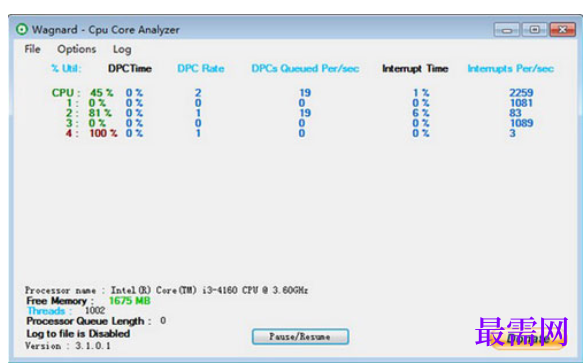Open the Options menu
The height and width of the screenshot is (363, 587).
pos(77,49)
